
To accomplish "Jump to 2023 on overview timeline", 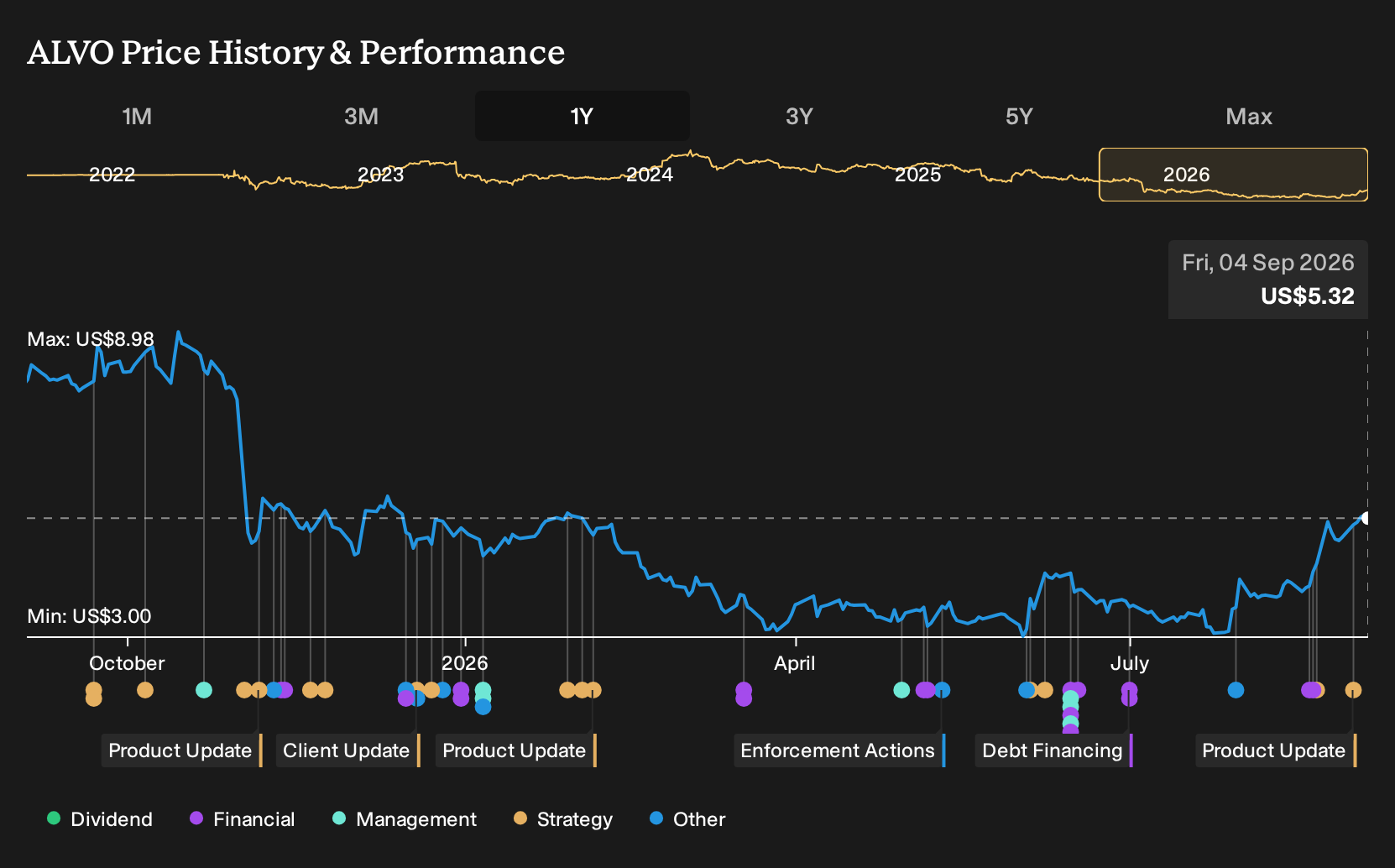I will [381, 175].
